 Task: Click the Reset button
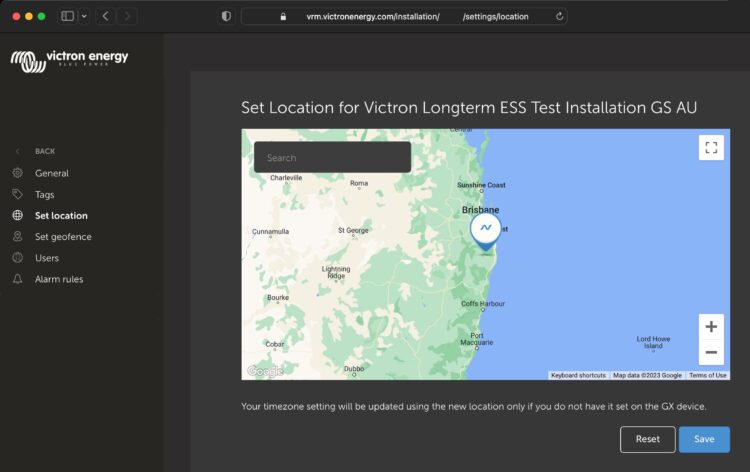tap(648, 439)
